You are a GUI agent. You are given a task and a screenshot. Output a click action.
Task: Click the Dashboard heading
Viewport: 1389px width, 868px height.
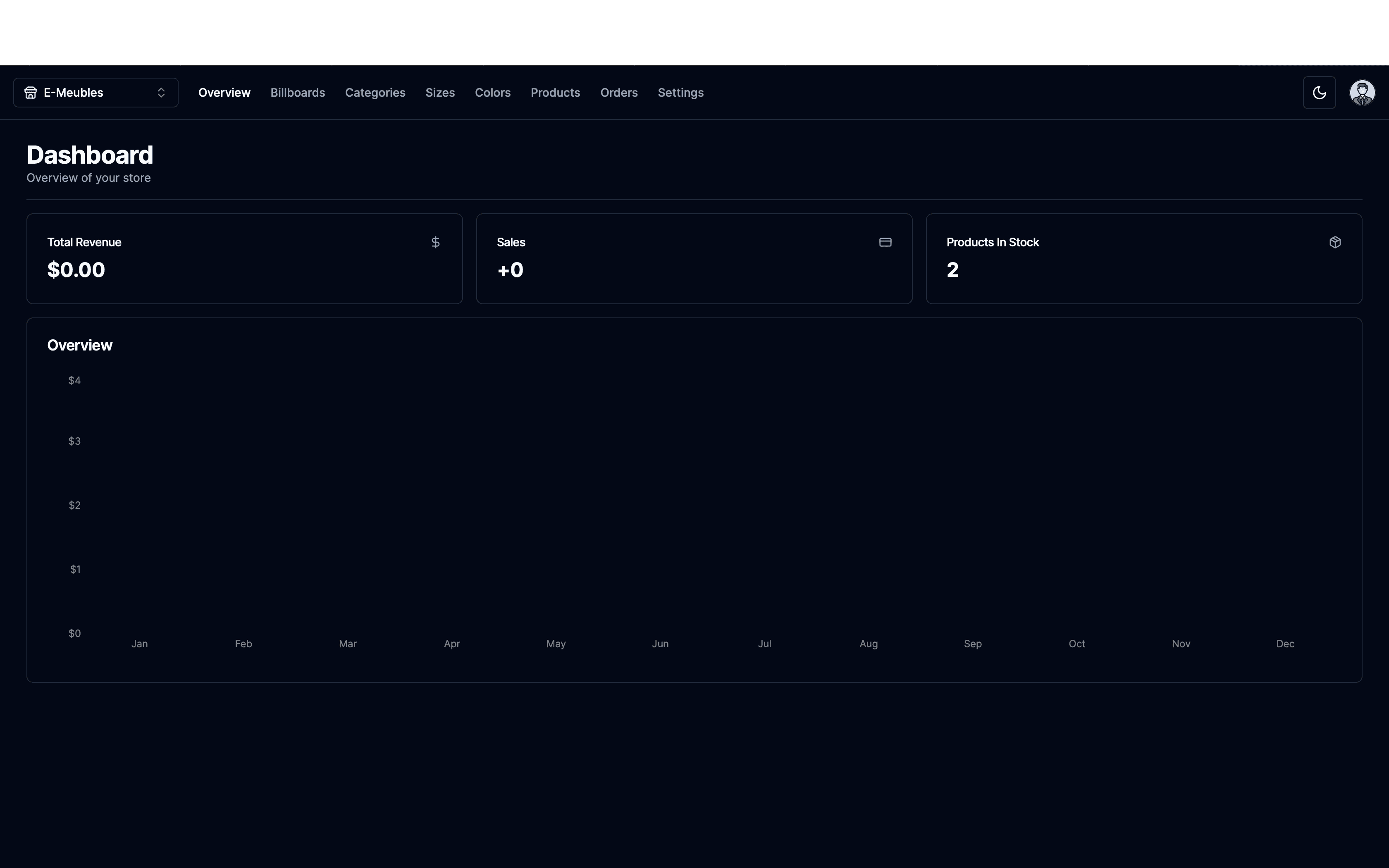(90, 155)
